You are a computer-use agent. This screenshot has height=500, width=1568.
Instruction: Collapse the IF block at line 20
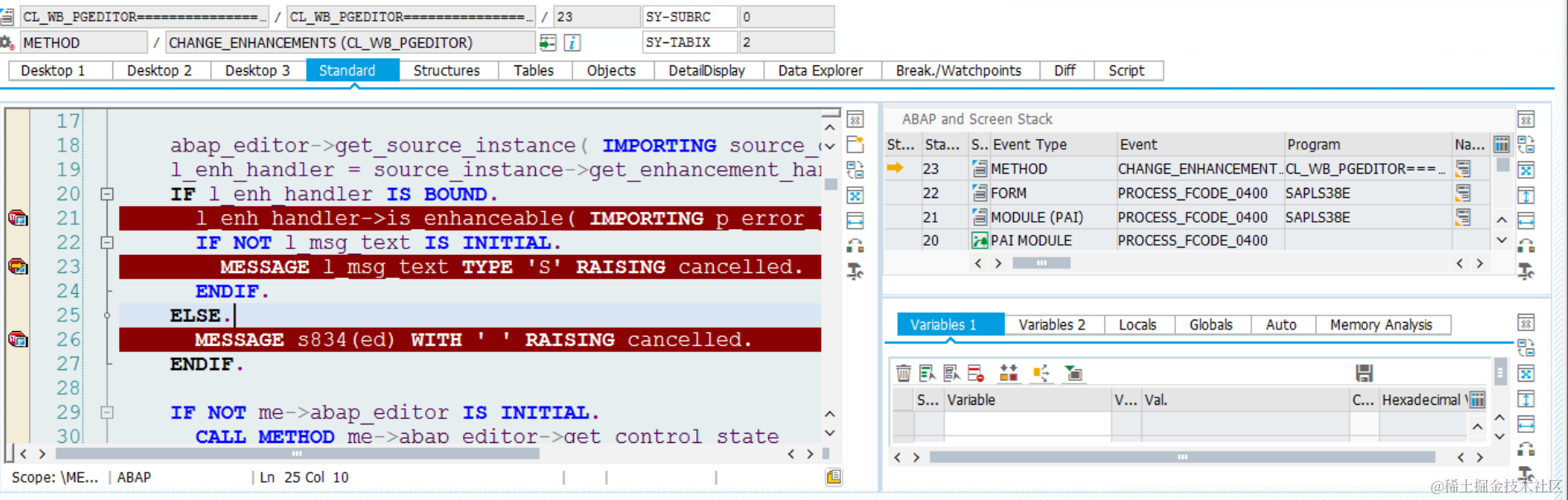click(107, 195)
